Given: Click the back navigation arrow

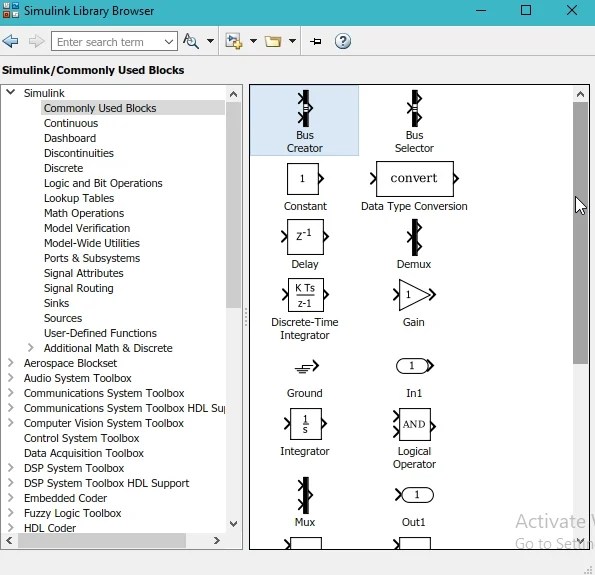Looking at the screenshot, I should click(10, 41).
